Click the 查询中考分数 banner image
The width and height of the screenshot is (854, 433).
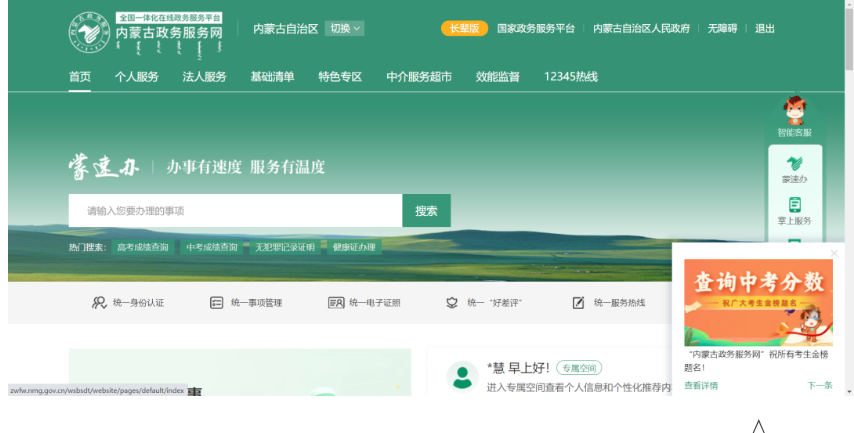pos(758,302)
